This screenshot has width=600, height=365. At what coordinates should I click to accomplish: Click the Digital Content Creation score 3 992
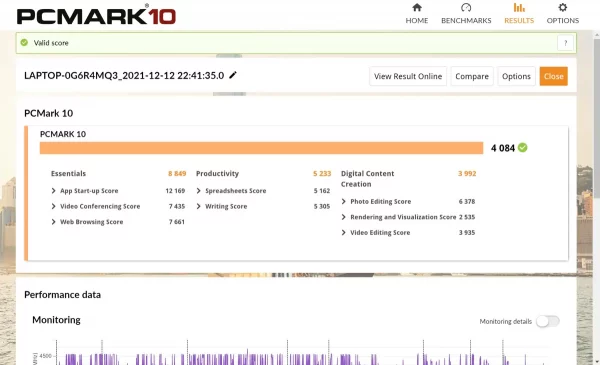point(467,174)
